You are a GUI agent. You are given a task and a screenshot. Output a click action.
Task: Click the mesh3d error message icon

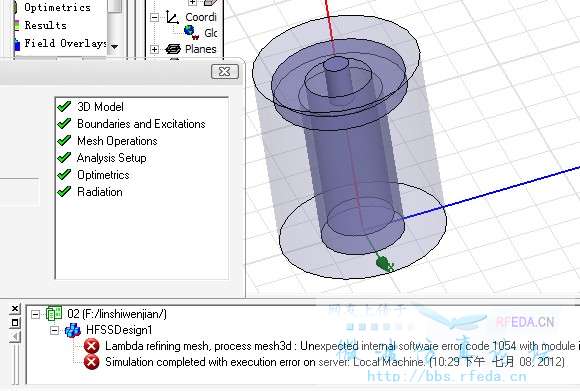pyautogui.click(x=91, y=346)
